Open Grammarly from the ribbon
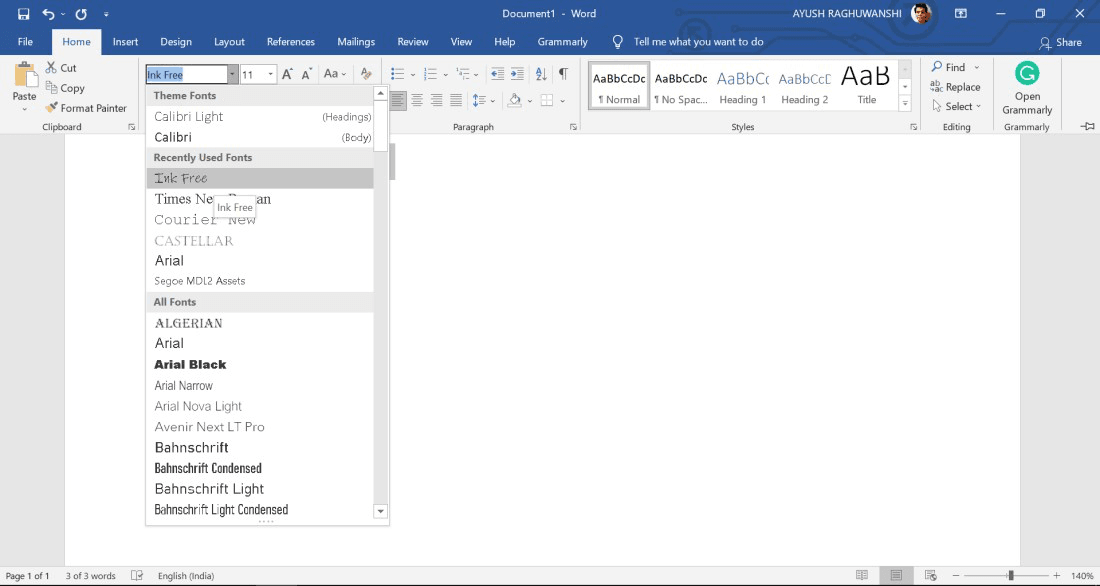1100x586 pixels. click(1027, 88)
